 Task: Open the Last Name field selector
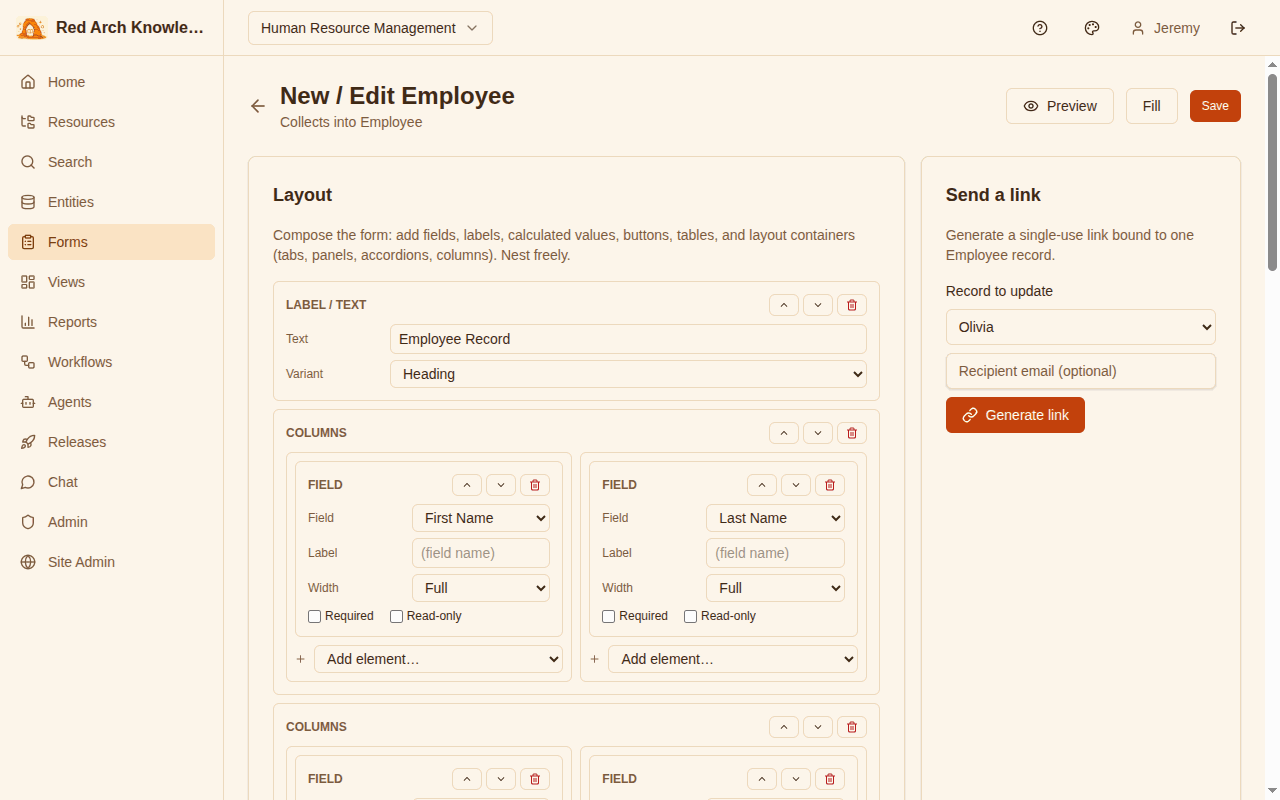(x=775, y=518)
